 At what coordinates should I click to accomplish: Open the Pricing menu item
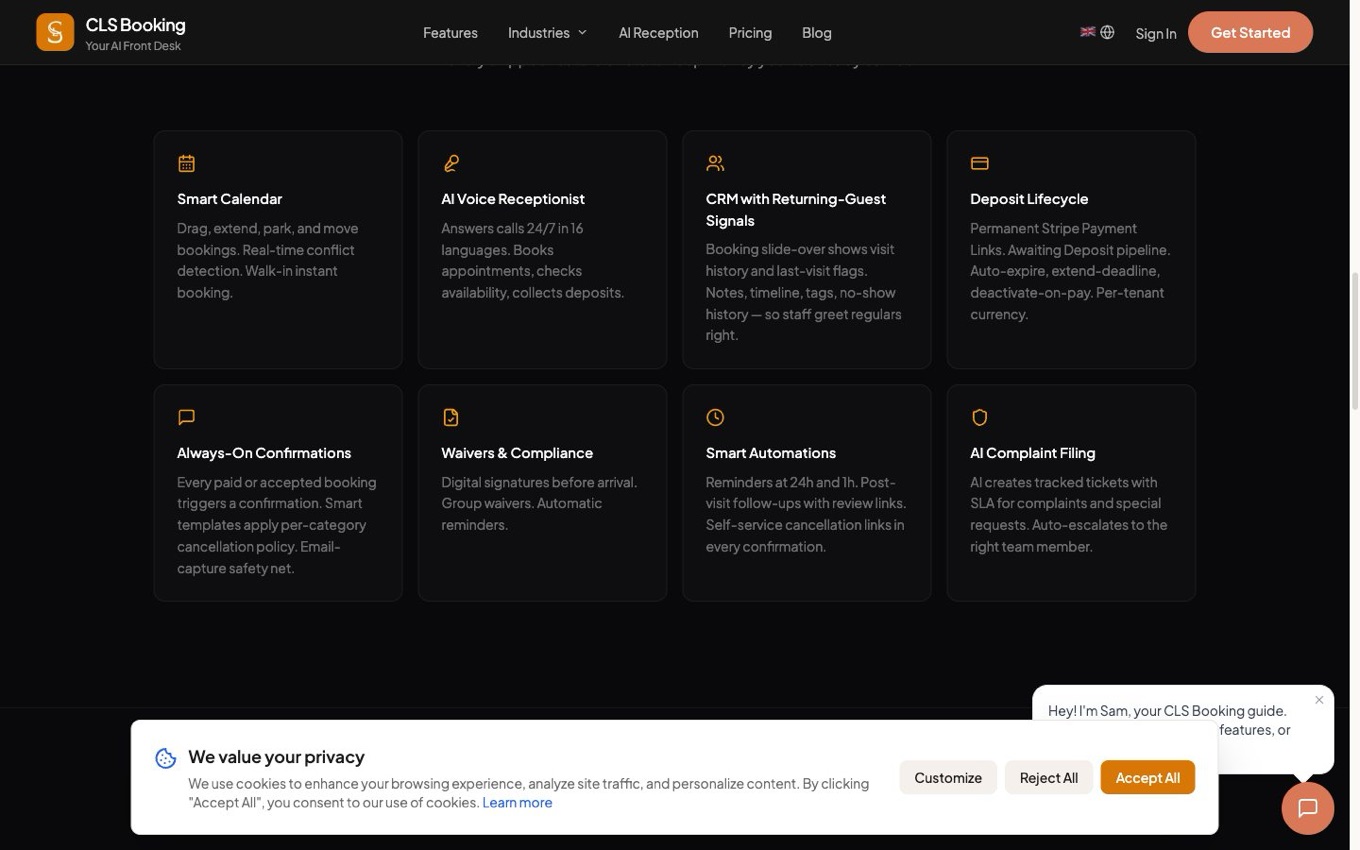(750, 33)
